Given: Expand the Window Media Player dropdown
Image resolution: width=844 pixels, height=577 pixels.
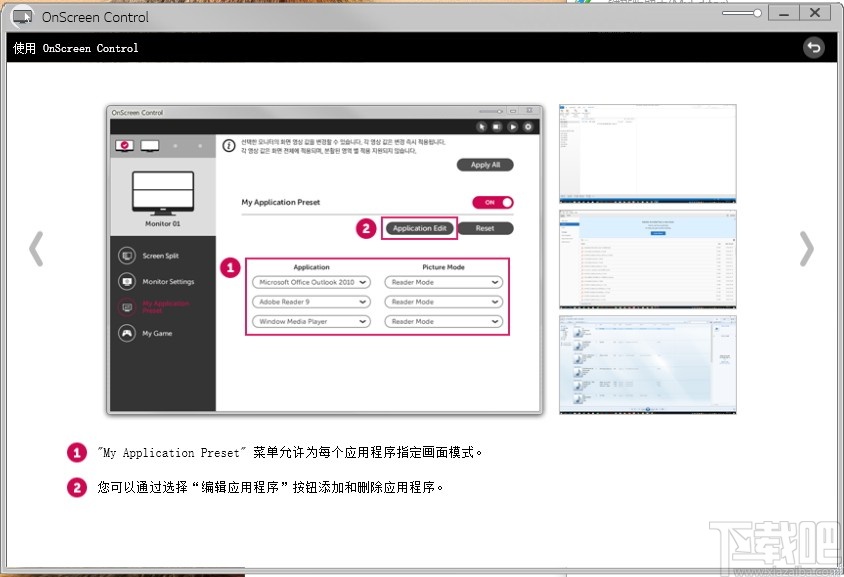Looking at the screenshot, I should point(311,320).
